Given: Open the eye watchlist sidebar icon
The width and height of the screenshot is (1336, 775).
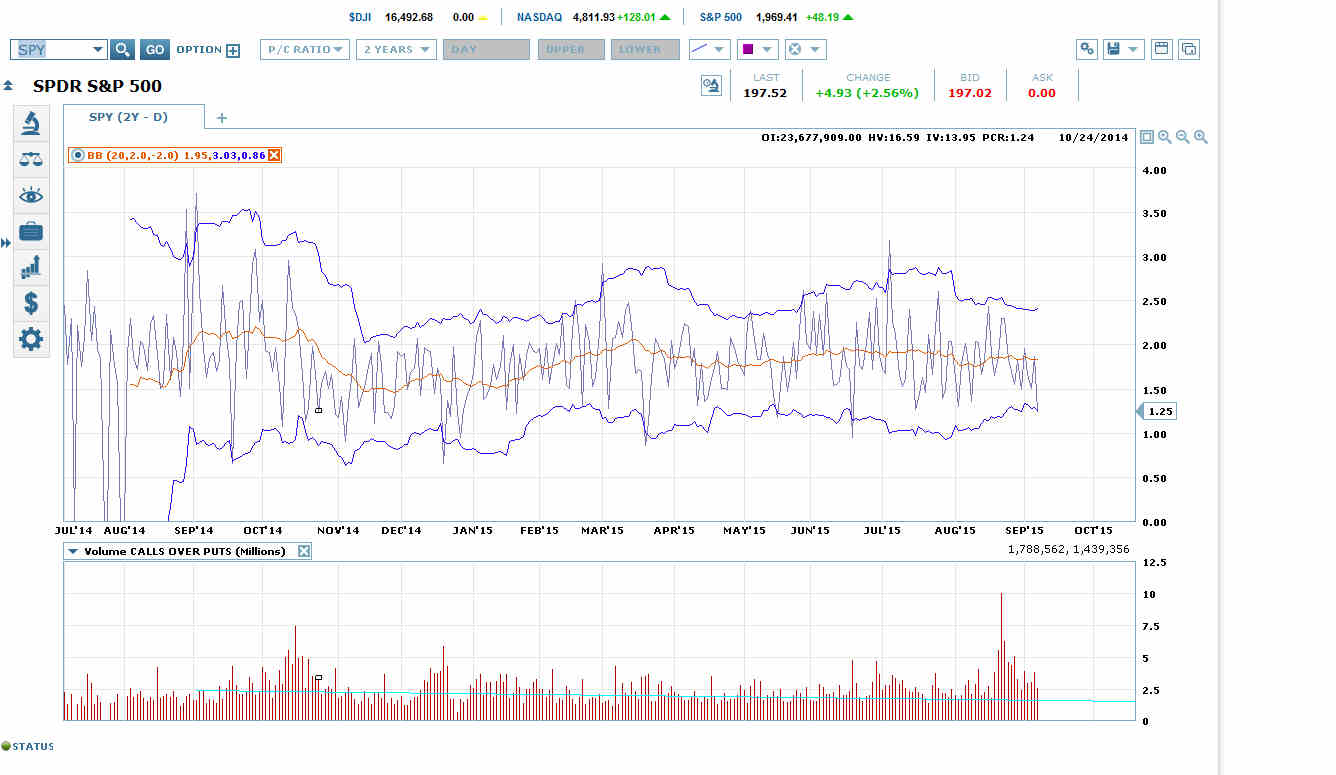Looking at the screenshot, I should click(x=31, y=196).
